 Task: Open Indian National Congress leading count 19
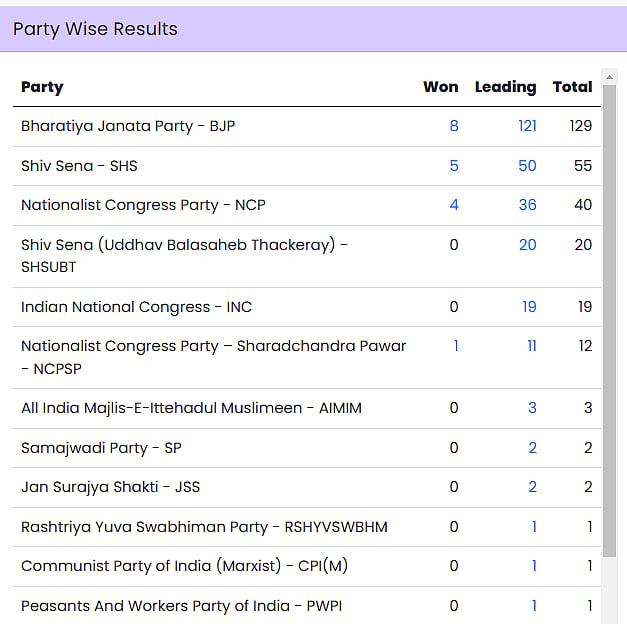tap(529, 307)
